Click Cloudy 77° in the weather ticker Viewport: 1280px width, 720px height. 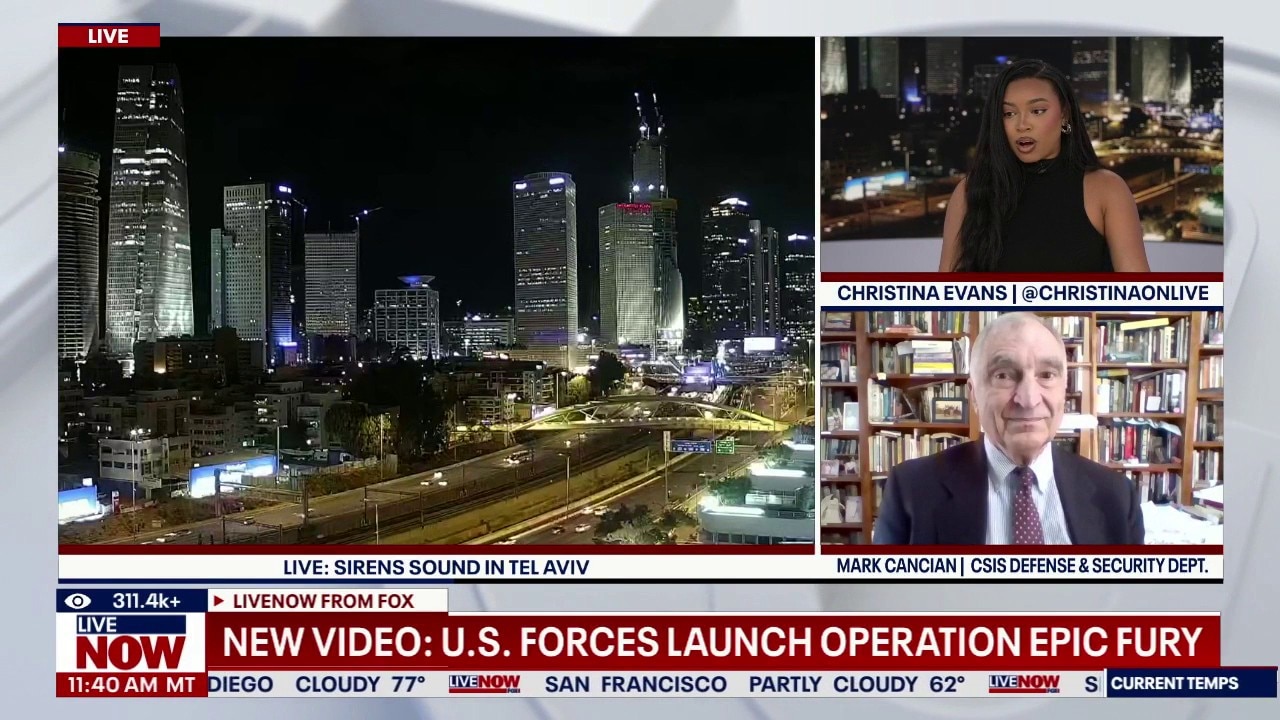[x=360, y=684]
